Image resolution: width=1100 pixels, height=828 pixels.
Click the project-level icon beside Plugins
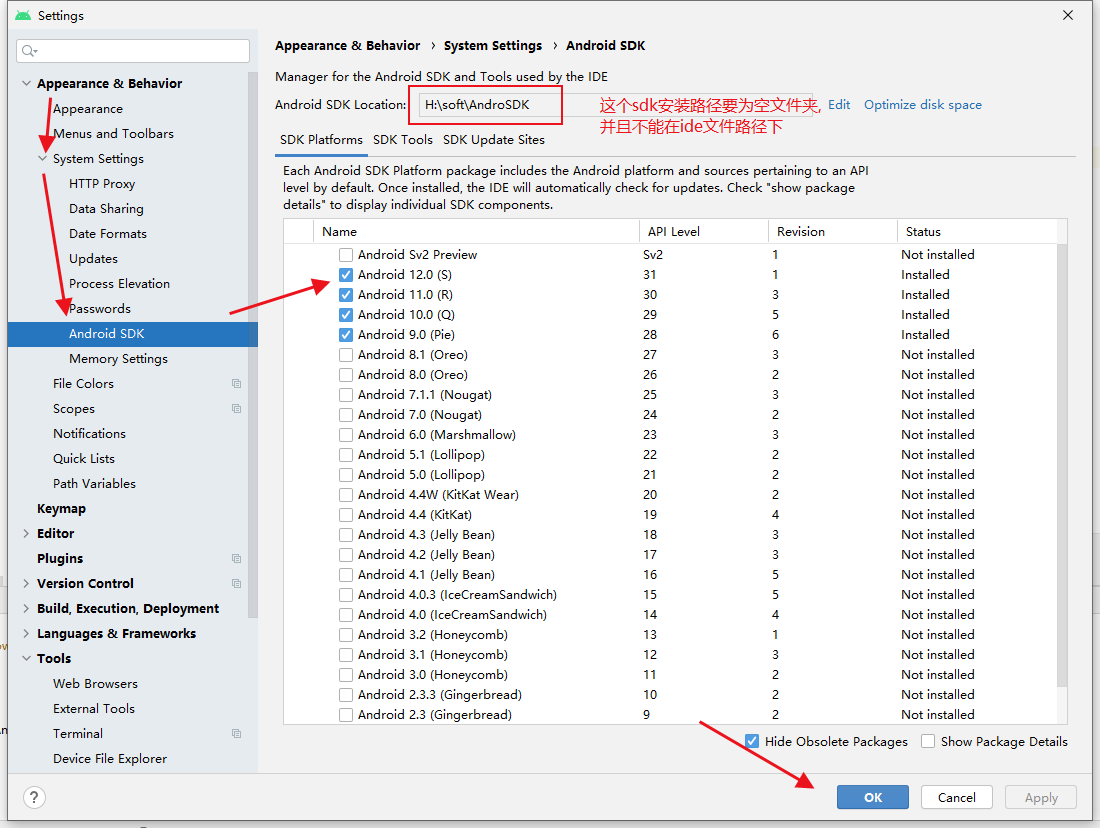236,559
